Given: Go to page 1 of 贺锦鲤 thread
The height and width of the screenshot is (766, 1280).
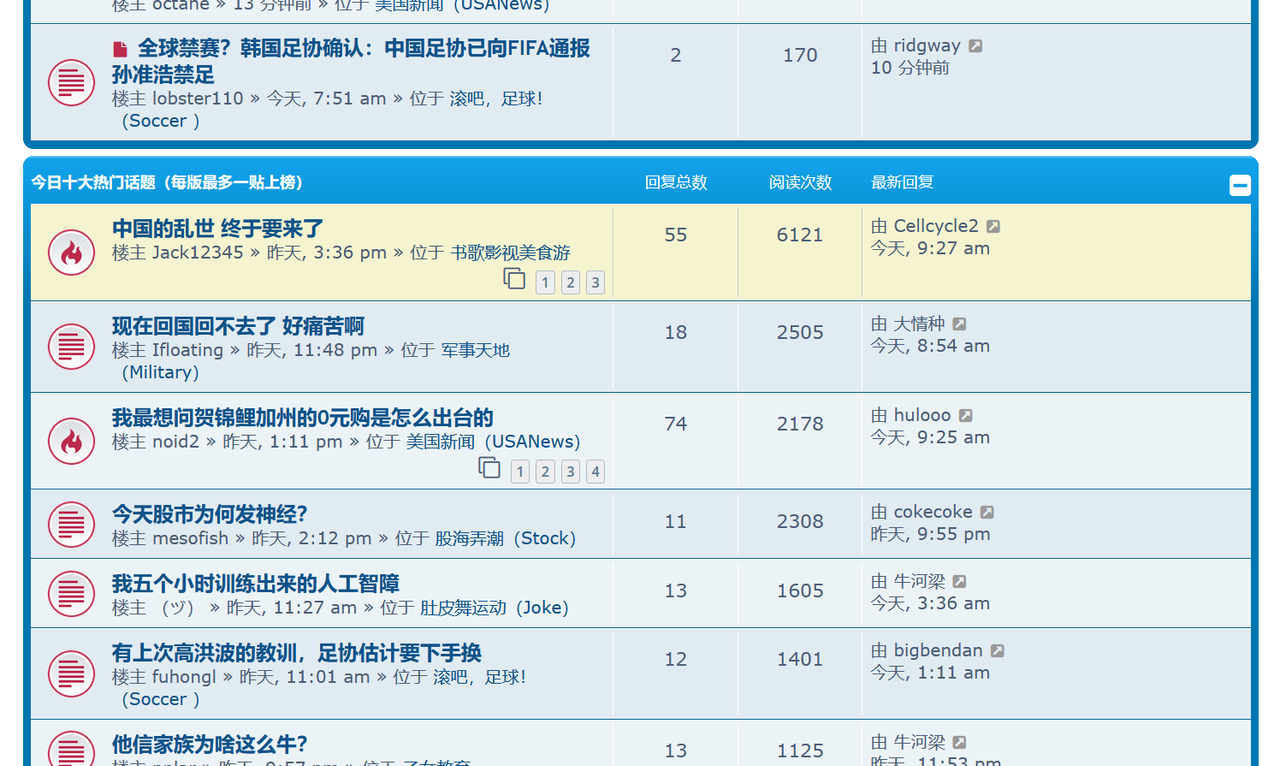Looking at the screenshot, I should [520, 472].
